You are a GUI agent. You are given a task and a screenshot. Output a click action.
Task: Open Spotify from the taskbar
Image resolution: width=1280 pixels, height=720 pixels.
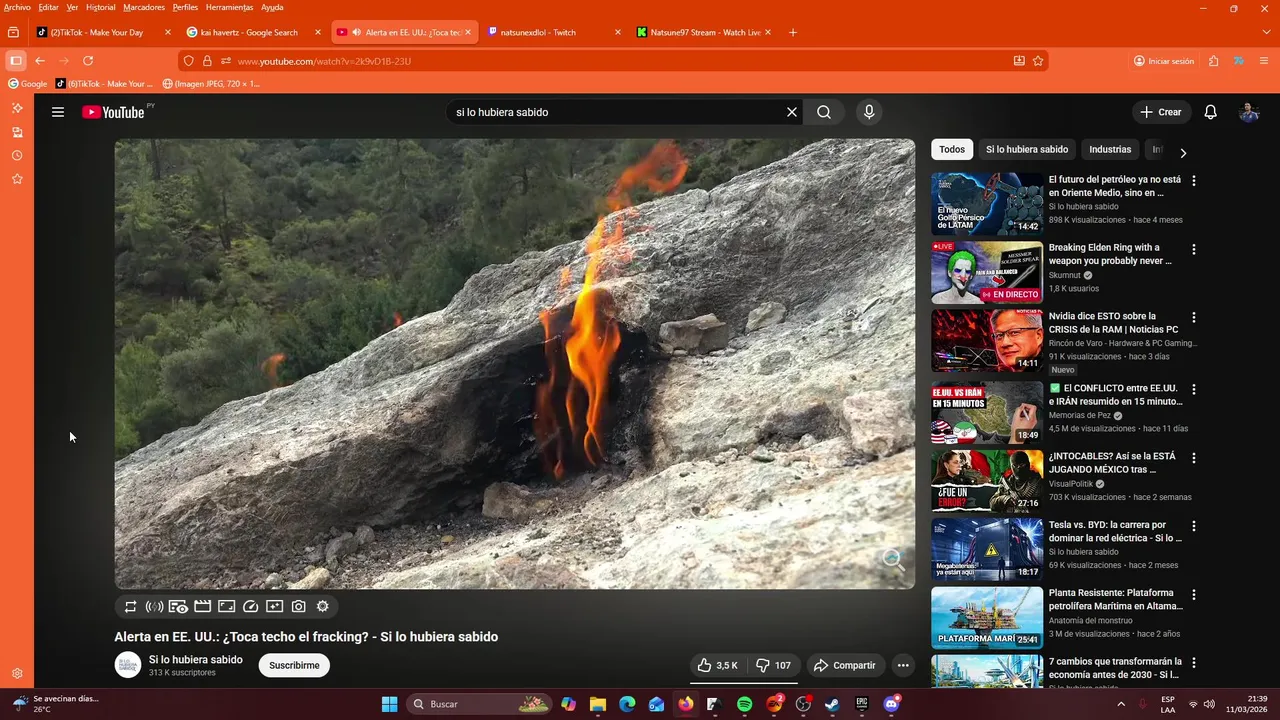click(x=744, y=704)
